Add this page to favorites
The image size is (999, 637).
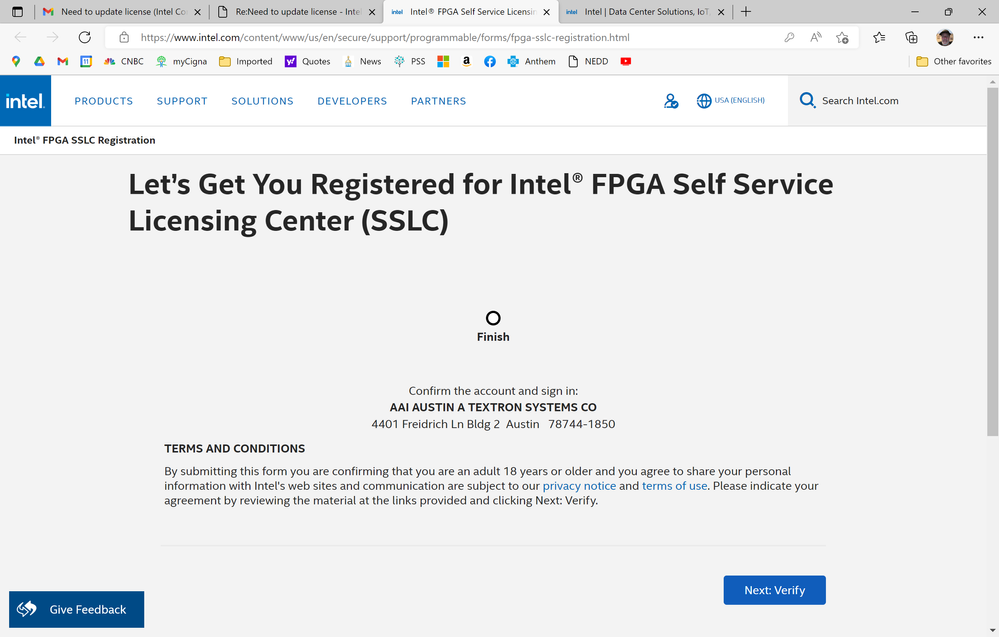(842, 38)
